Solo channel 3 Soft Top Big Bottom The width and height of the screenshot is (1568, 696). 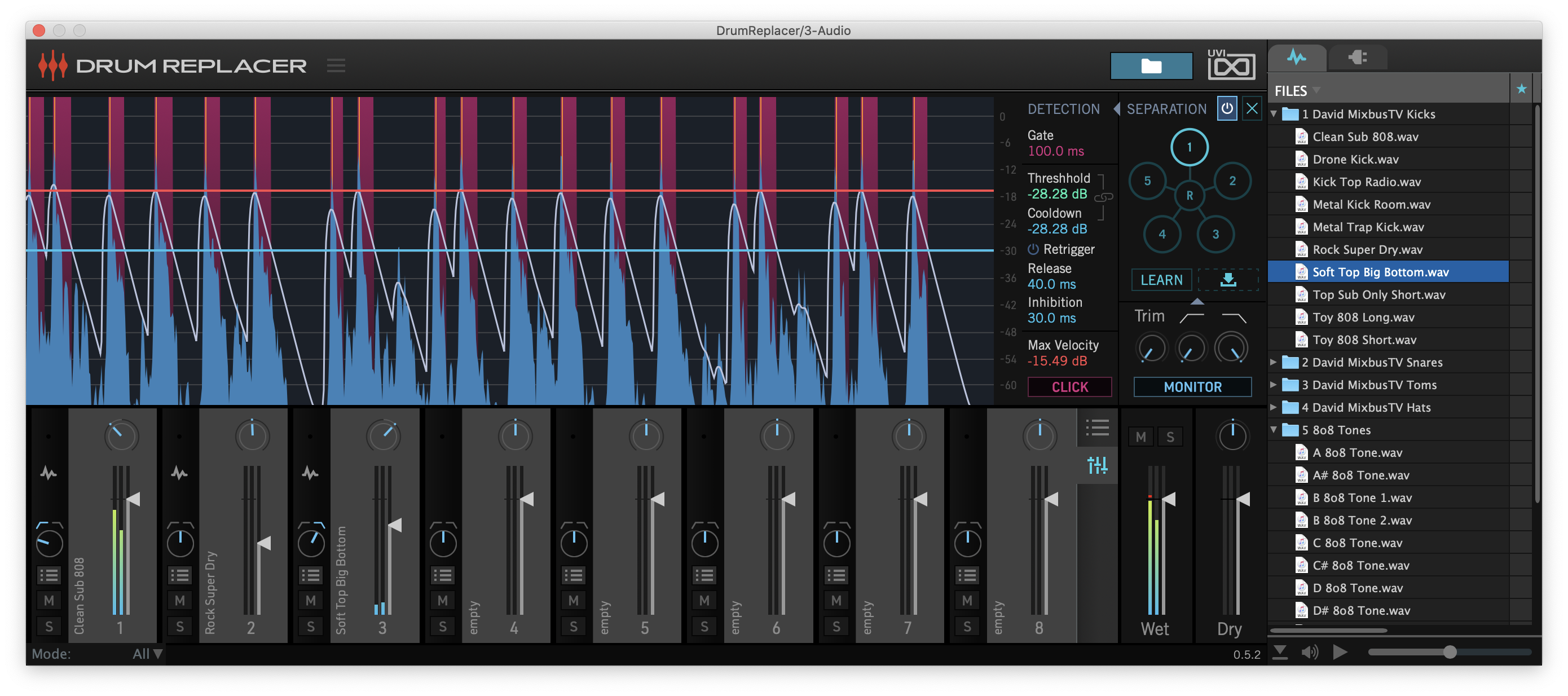(x=310, y=626)
